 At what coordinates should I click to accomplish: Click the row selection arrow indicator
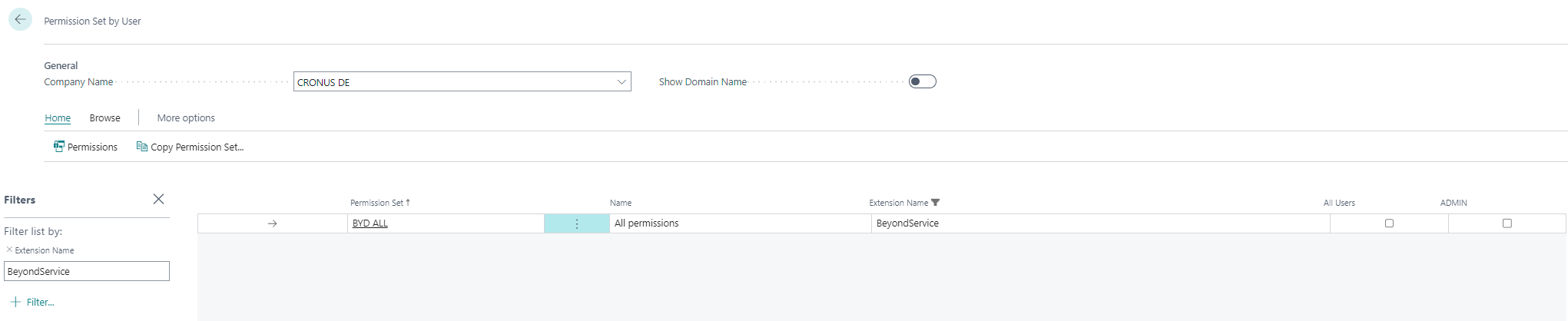(x=272, y=223)
